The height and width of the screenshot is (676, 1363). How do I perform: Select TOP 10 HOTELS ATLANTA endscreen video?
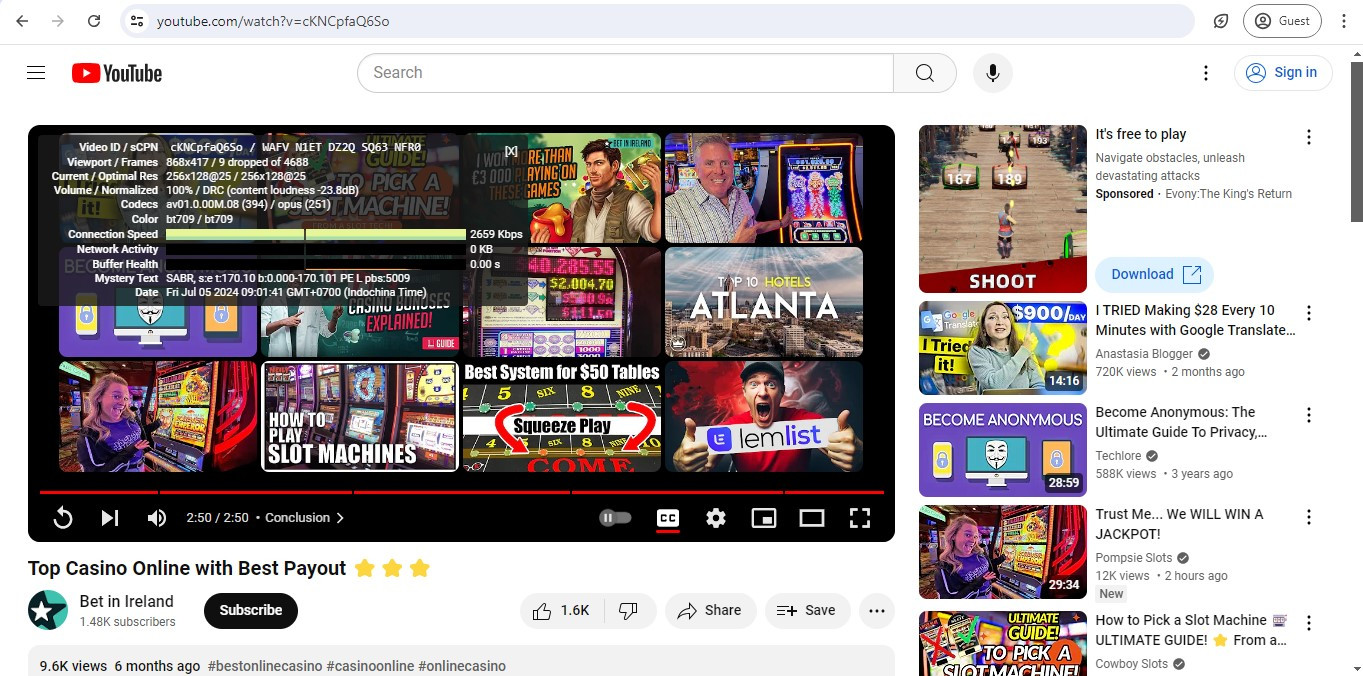point(764,302)
